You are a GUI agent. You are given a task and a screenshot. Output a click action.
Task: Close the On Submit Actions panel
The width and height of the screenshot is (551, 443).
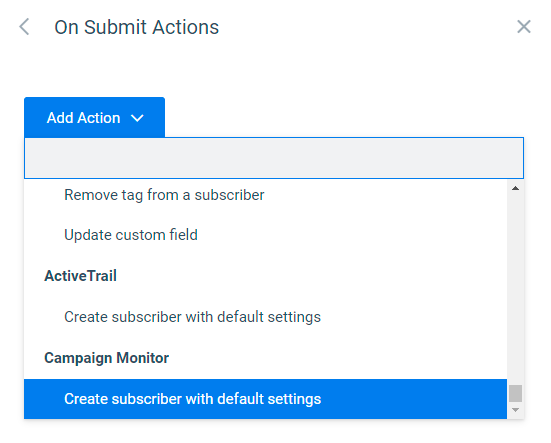pos(524,27)
